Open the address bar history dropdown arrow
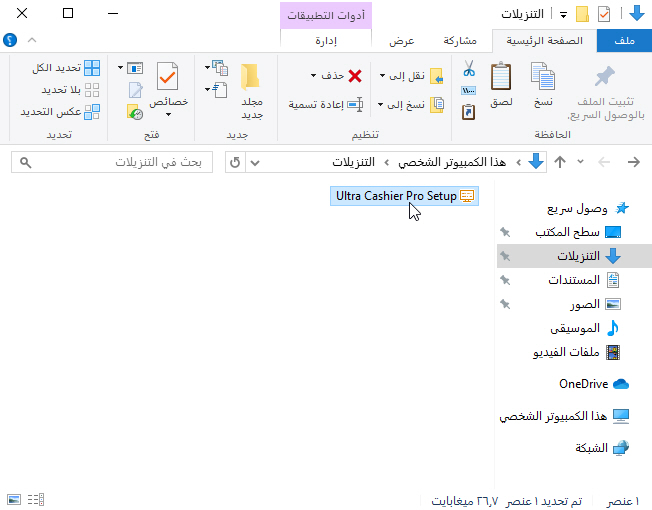Screen dimensions: 652x510 254,162
